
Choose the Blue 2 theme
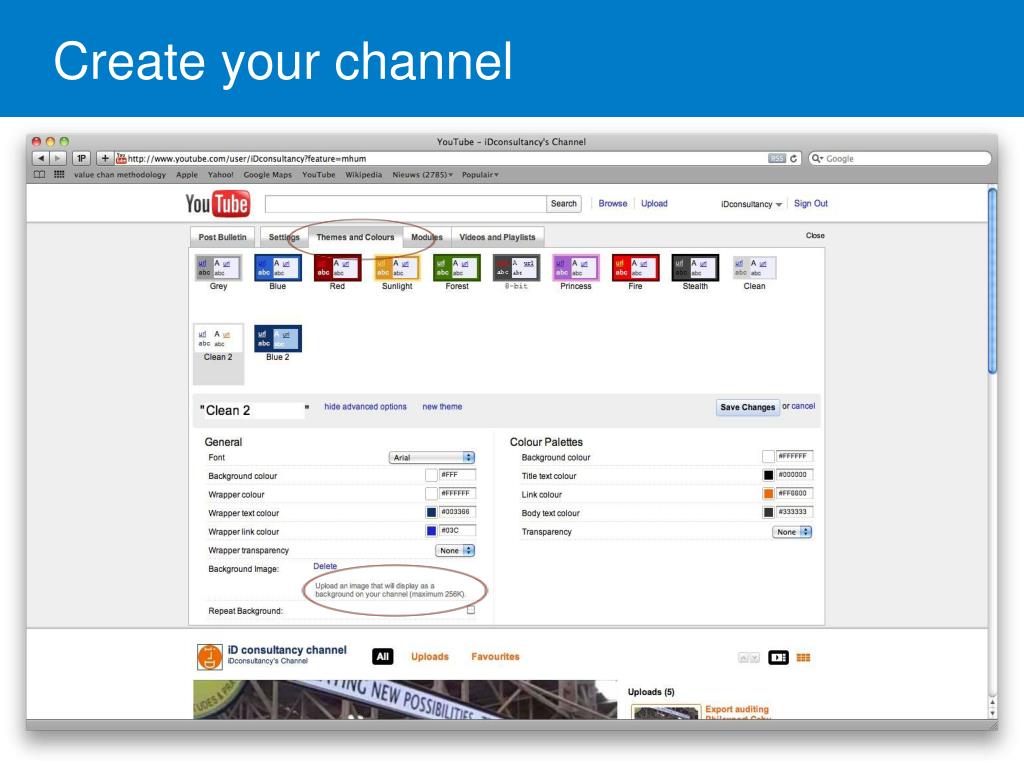pos(278,339)
